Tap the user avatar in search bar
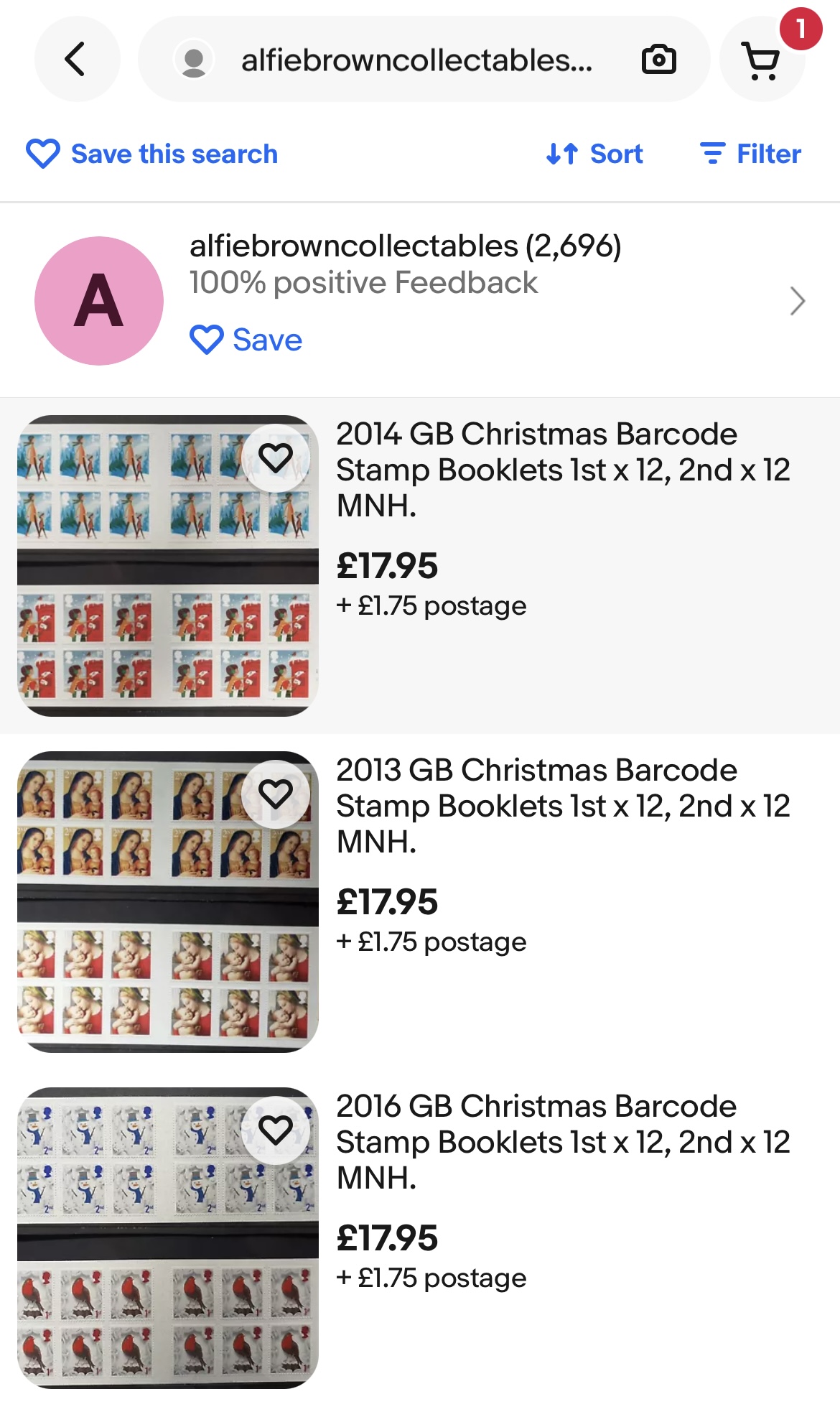 coord(194,60)
